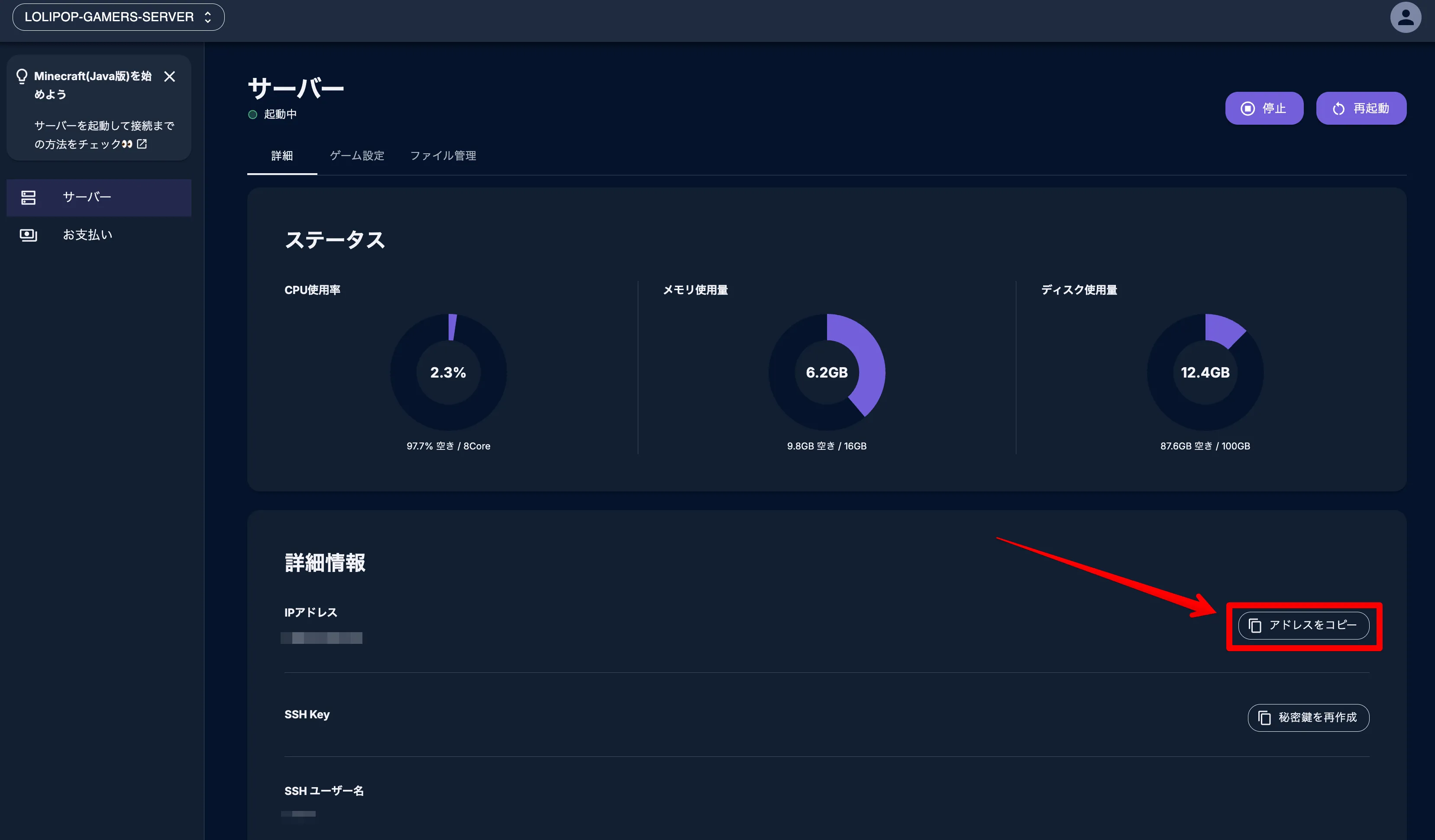This screenshot has height=840, width=1435.
Task: Click the CPU使用率 label
Action: (312, 290)
